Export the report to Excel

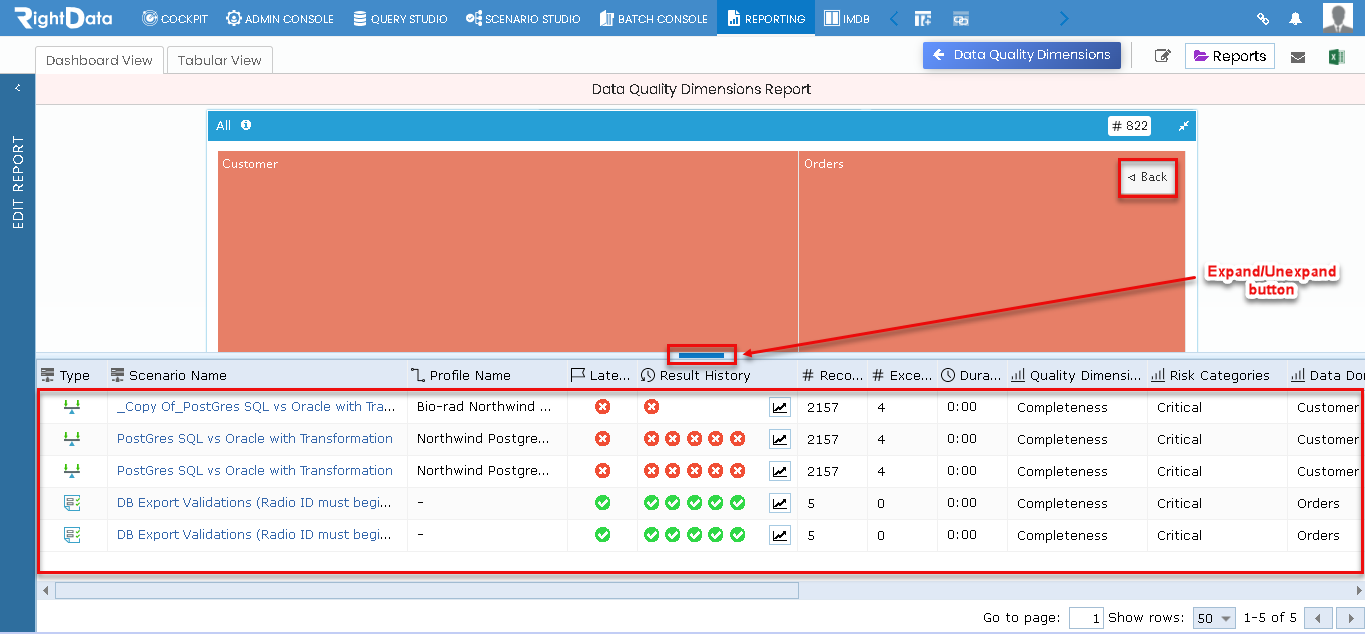pos(1338,56)
